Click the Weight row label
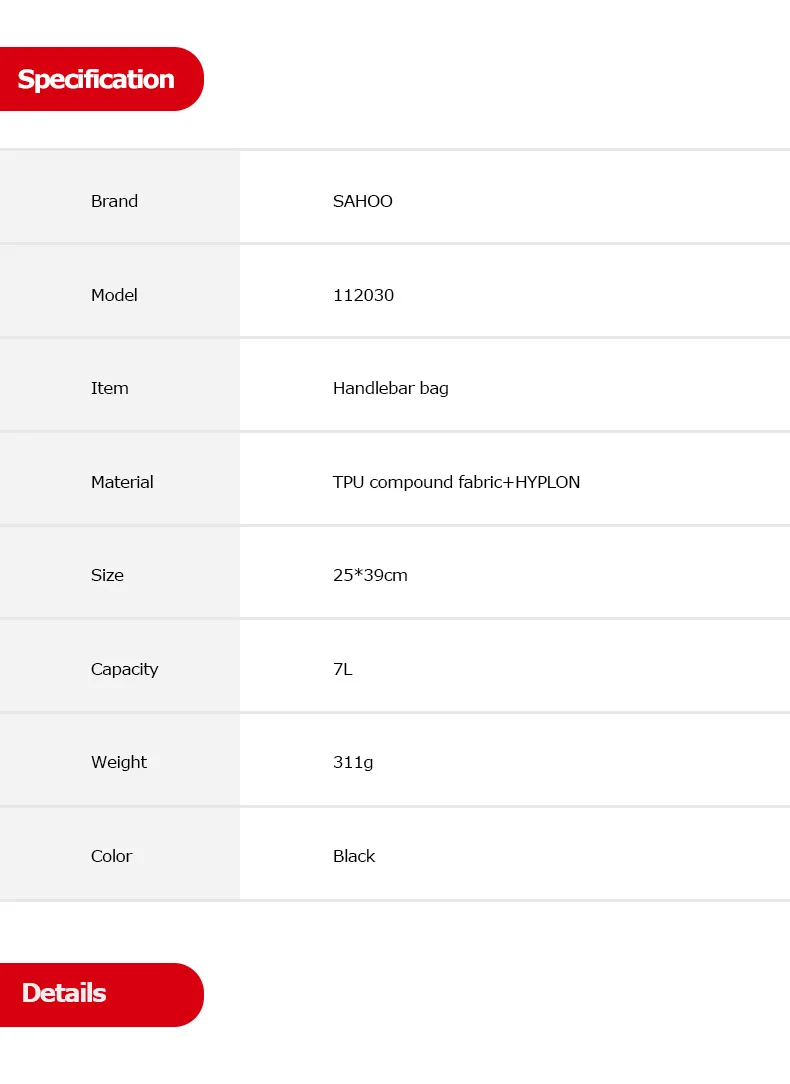The width and height of the screenshot is (790, 1084). (x=119, y=763)
